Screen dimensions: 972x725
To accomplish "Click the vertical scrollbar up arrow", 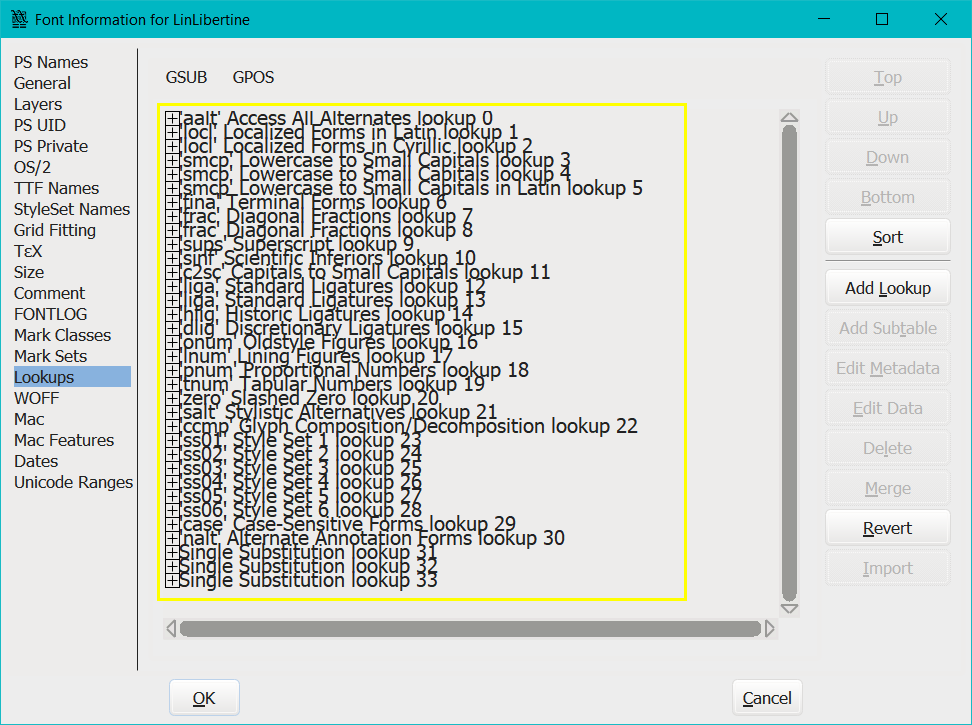I will pyautogui.click(x=789, y=117).
